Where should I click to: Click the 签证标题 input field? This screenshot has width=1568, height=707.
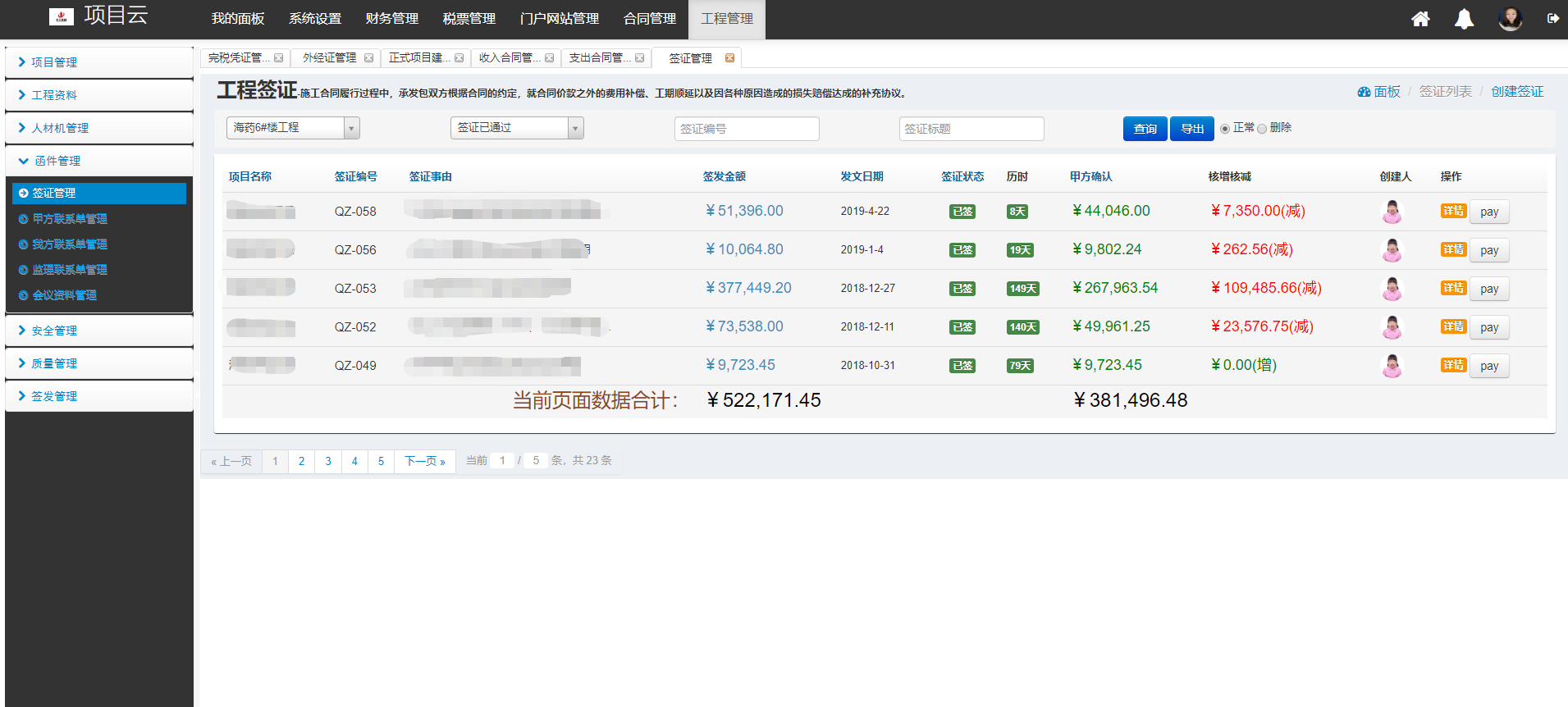(x=971, y=129)
